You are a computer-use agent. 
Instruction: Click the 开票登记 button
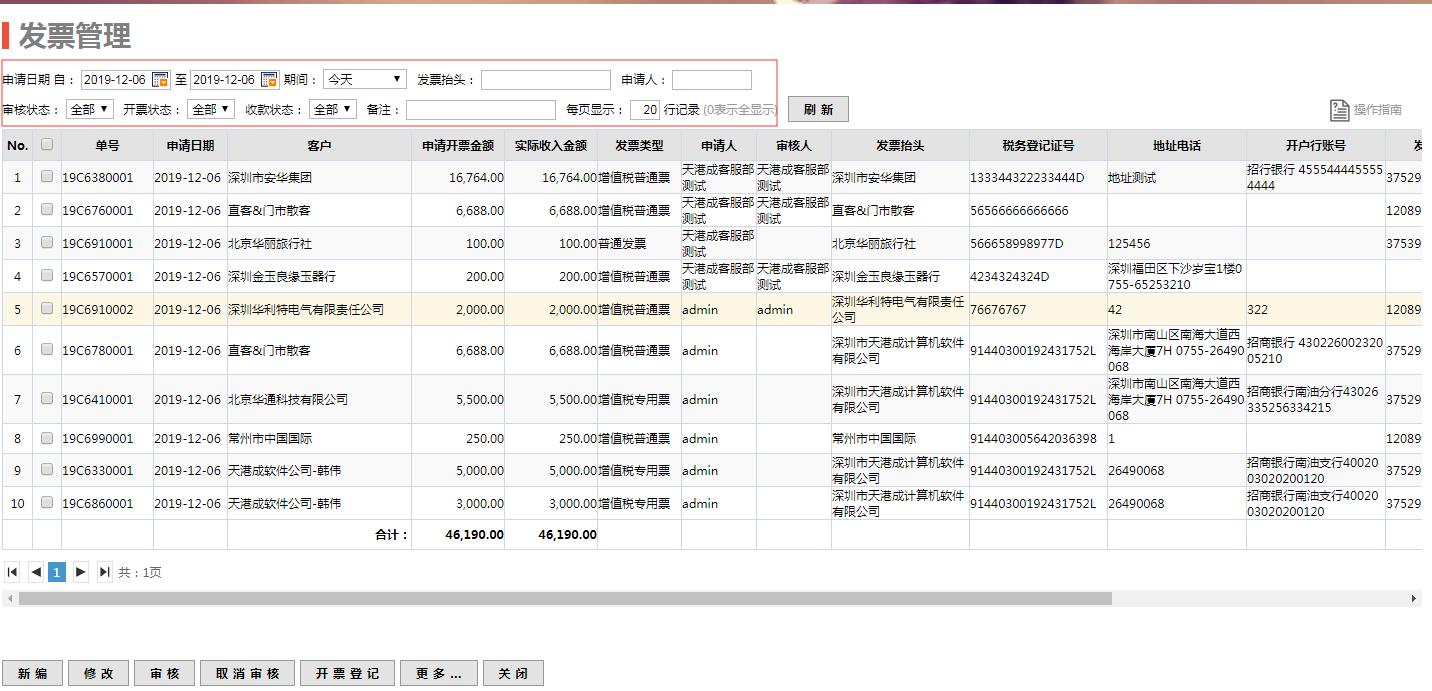tap(347, 674)
